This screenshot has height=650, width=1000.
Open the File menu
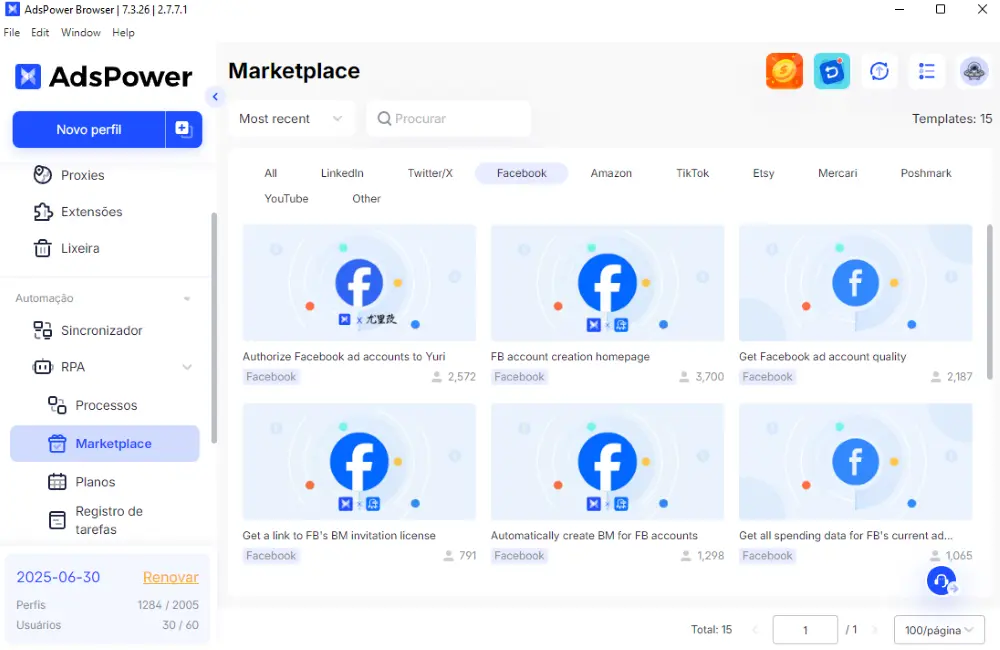click(11, 33)
